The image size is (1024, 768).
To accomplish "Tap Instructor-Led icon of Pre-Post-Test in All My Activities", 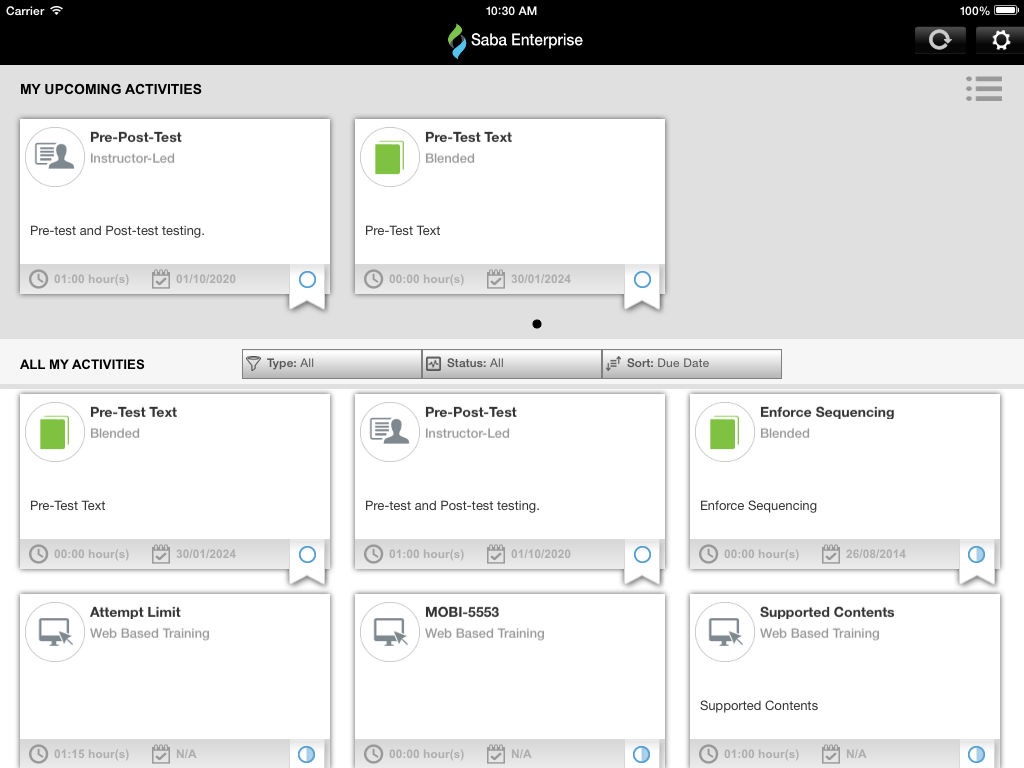I will pos(390,432).
